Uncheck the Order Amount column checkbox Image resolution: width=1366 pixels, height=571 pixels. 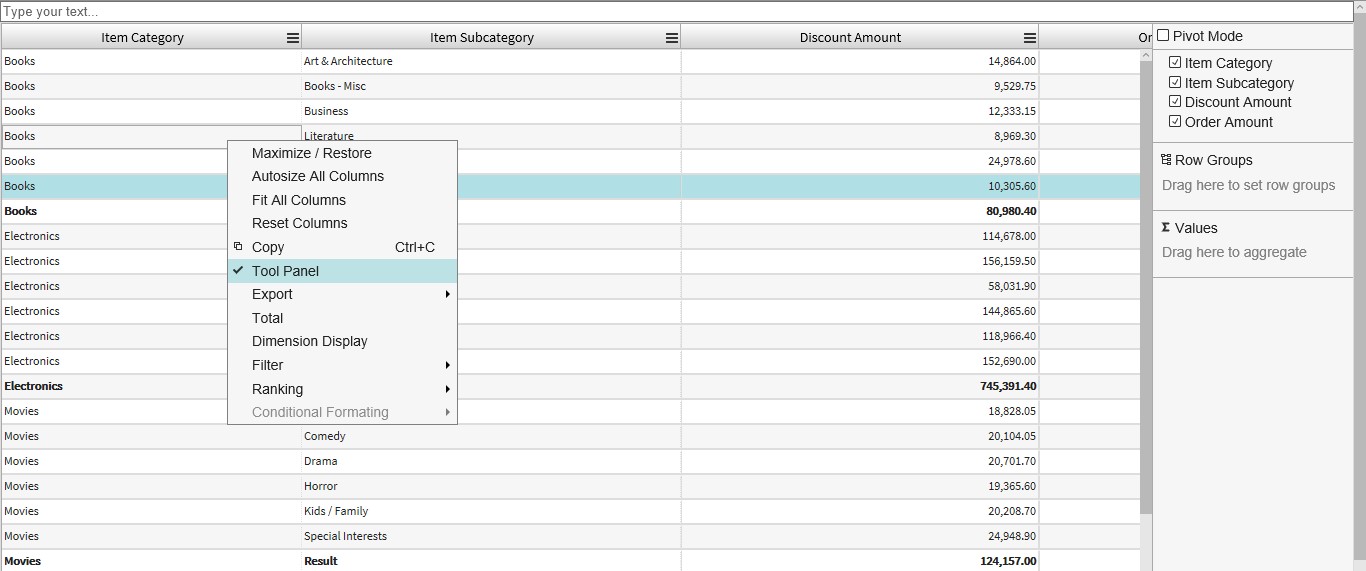click(1175, 122)
